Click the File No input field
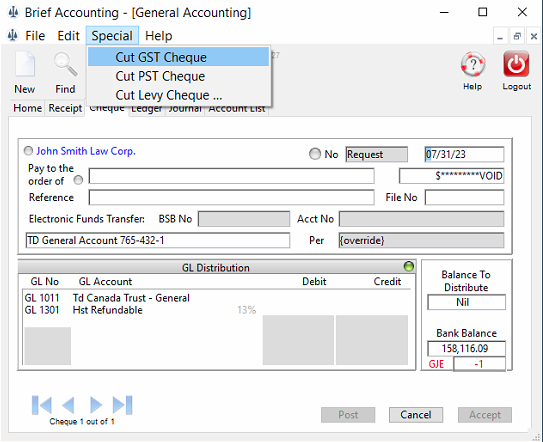 (x=464, y=197)
